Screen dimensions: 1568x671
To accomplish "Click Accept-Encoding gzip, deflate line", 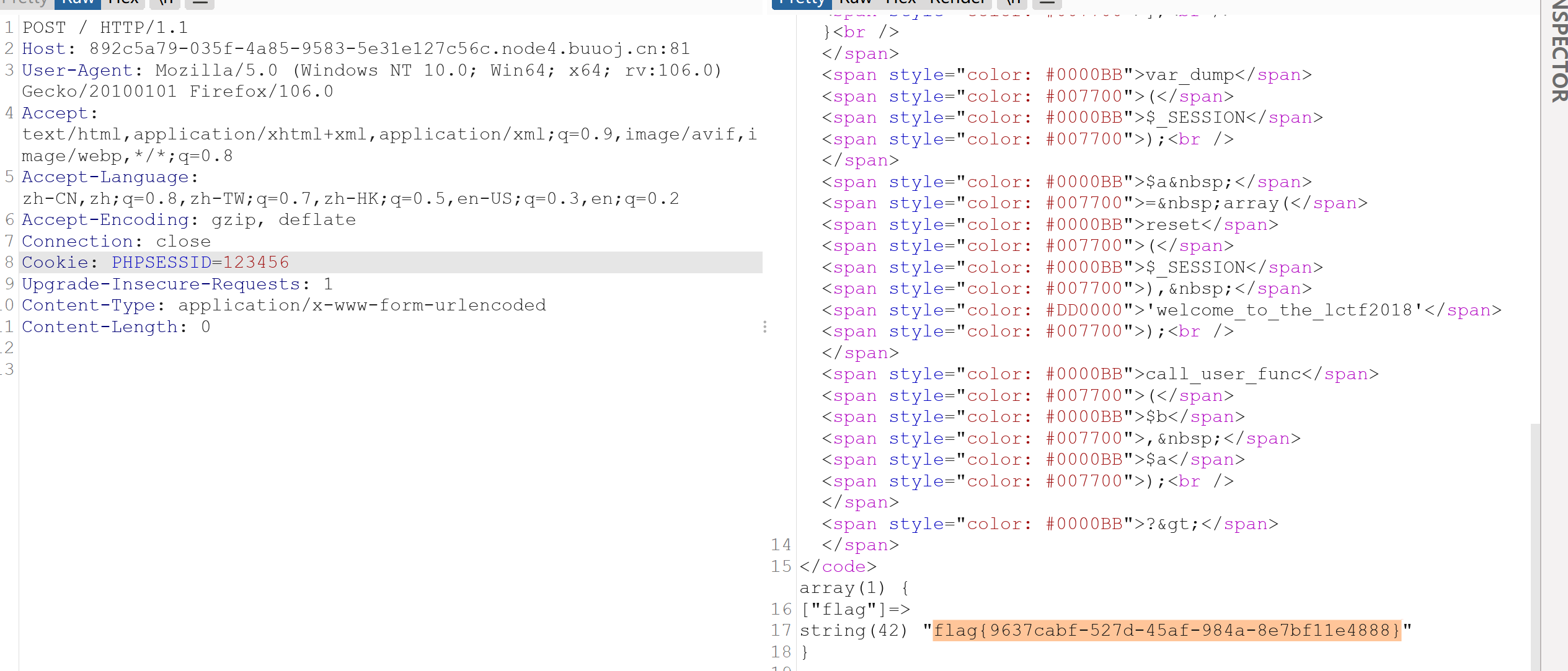I will pyautogui.click(x=189, y=220).
